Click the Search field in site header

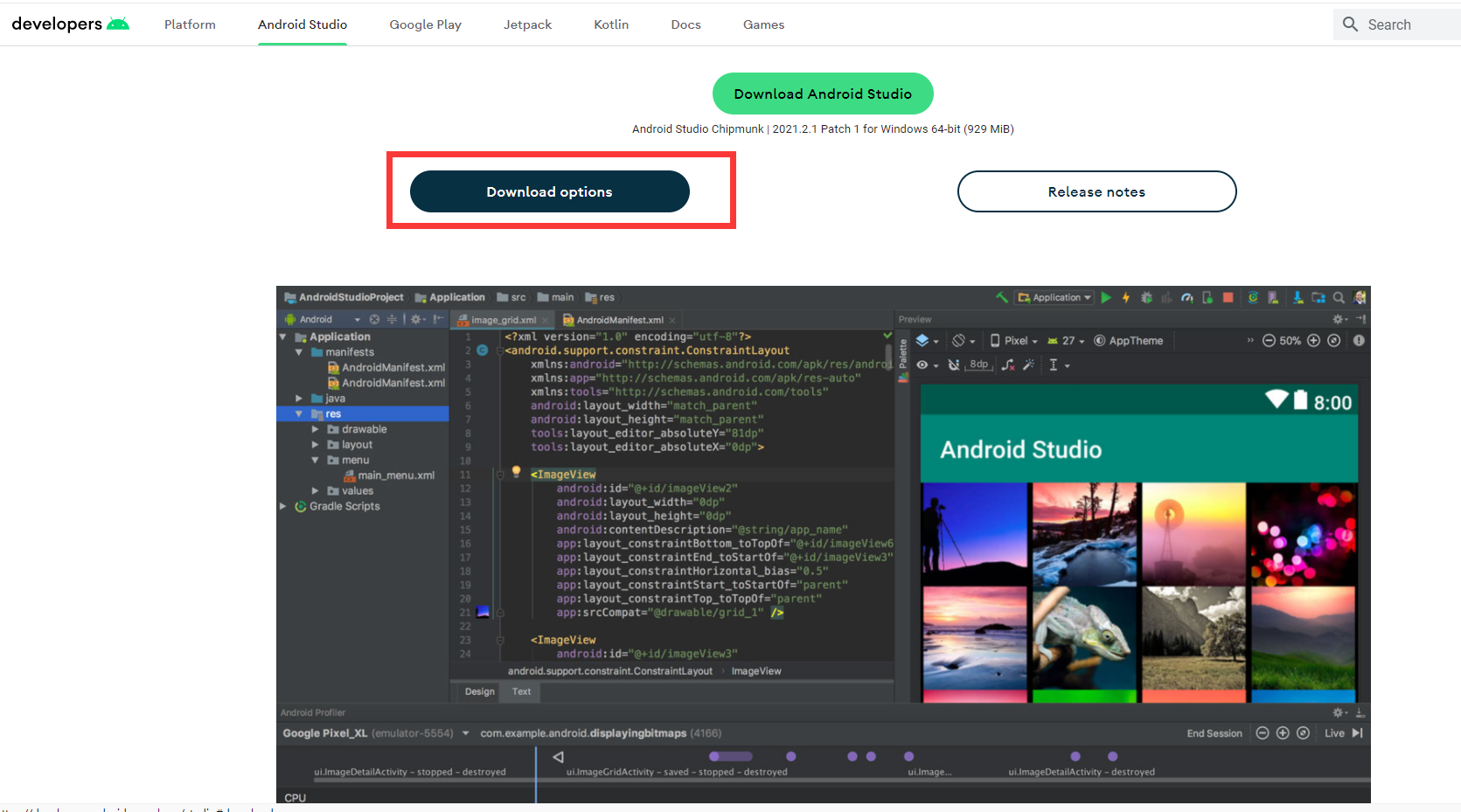[x=1399, y=24]
